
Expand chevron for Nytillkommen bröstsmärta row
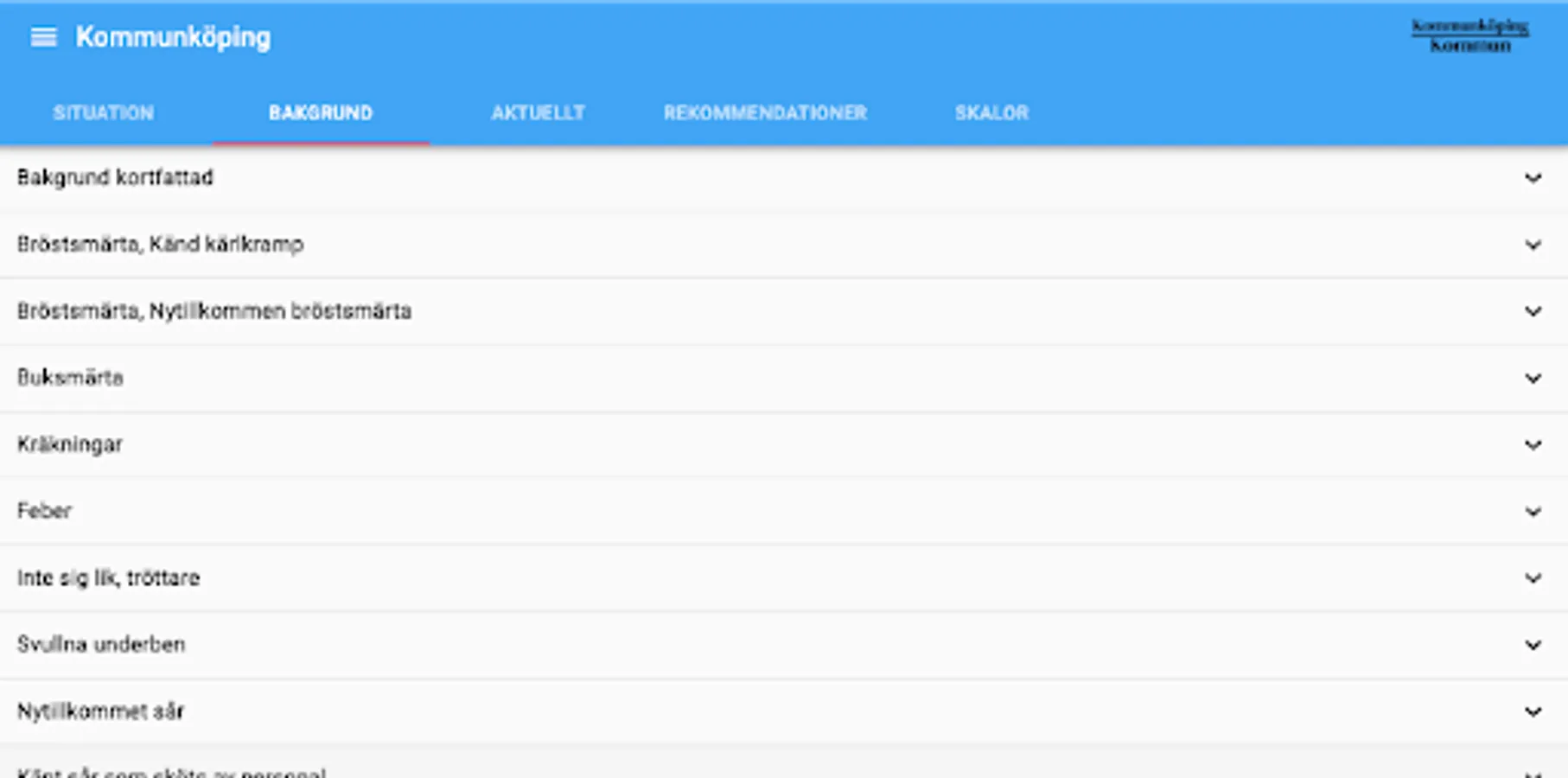pyautogui.click(x=1533, y=311)
